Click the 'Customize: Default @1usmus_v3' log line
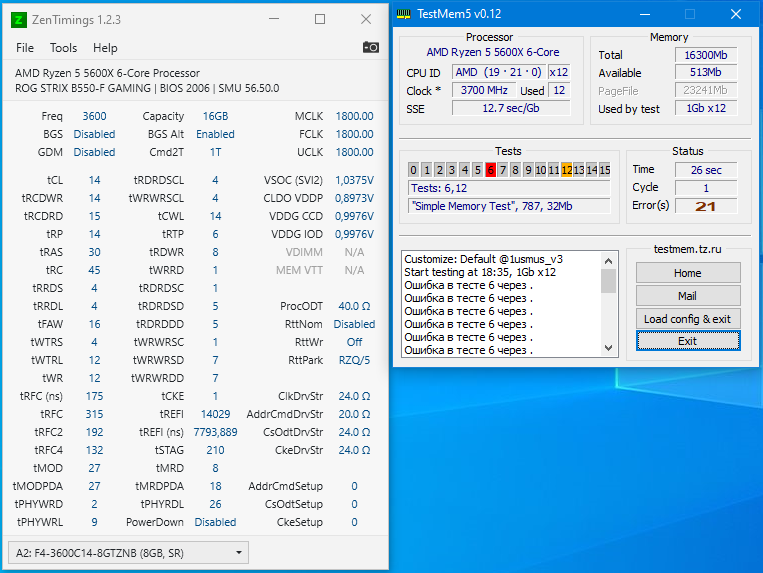The image size is (763, 573). point(483,259)
